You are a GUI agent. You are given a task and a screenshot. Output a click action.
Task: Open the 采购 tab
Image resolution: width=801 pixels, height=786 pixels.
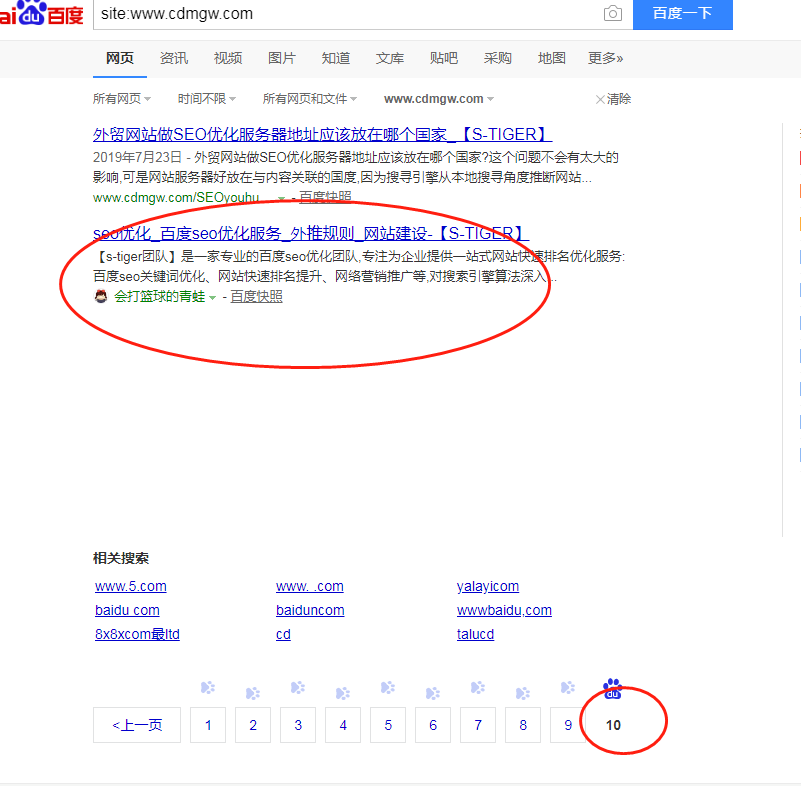coord(498,58)
